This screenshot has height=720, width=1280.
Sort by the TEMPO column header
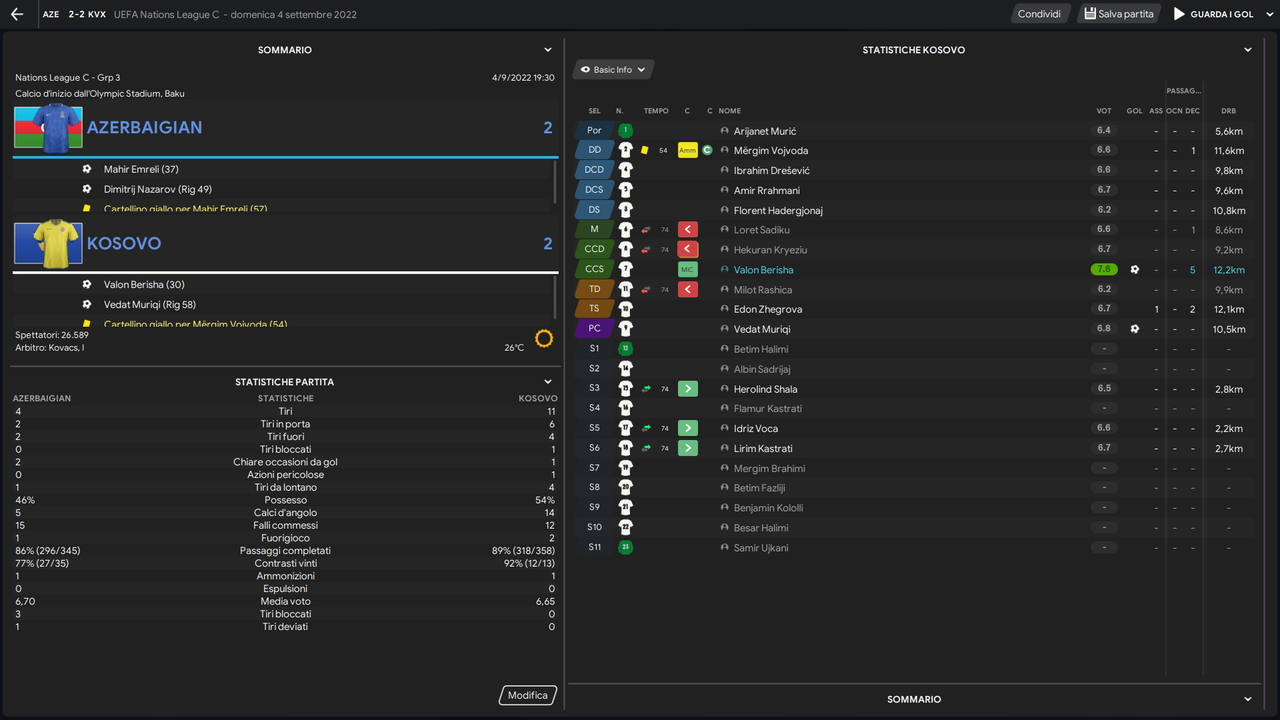pyautogui.click(x=656, y=111)
